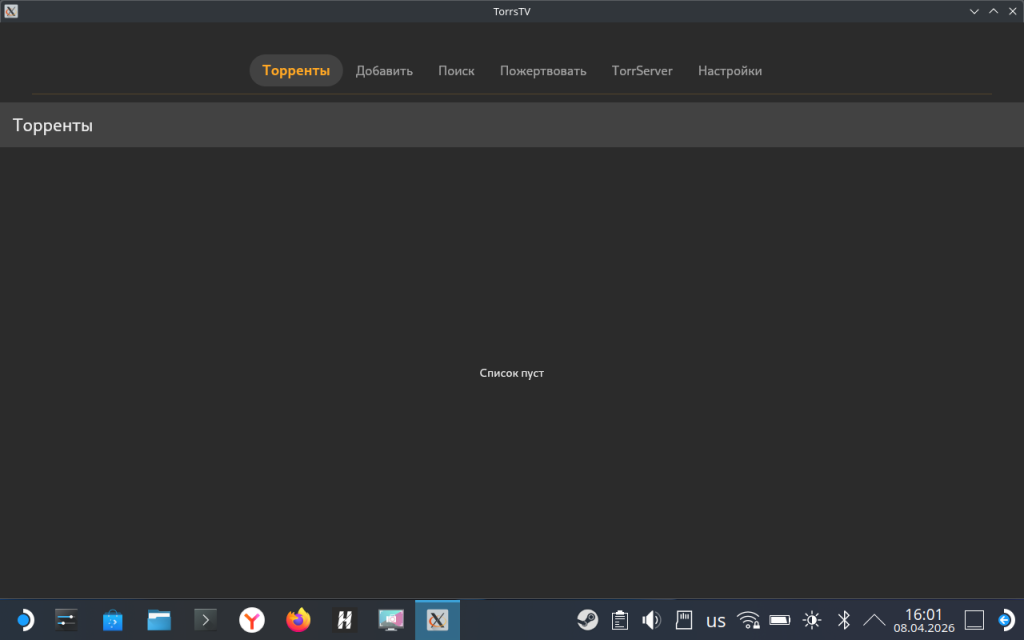Screen dimensions: 1024x640
Task: Open the Пожертвовать page
Action: coord(543,71)
